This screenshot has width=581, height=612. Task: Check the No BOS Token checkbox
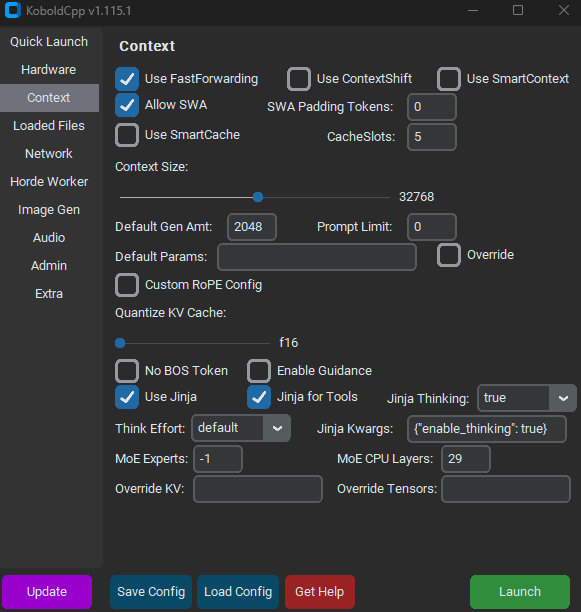click(127, 371)
